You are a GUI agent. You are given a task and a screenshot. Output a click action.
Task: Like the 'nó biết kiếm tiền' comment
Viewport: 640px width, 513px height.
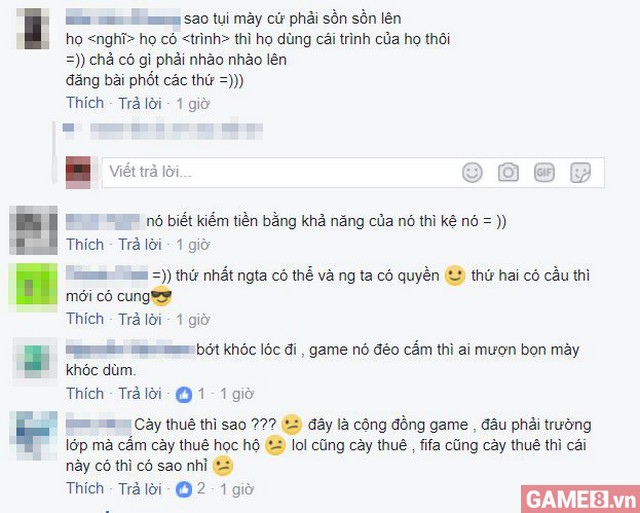tap(85, 244)
